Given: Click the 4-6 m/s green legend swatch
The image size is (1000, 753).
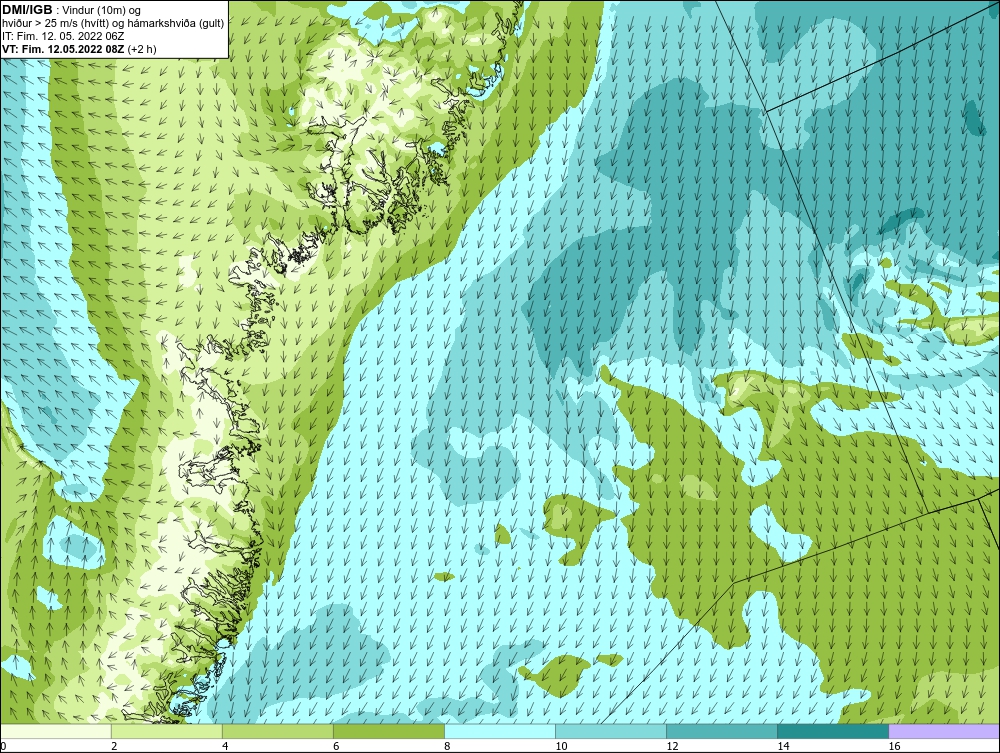Looking at the screenshot, I should tap(278, 731).
